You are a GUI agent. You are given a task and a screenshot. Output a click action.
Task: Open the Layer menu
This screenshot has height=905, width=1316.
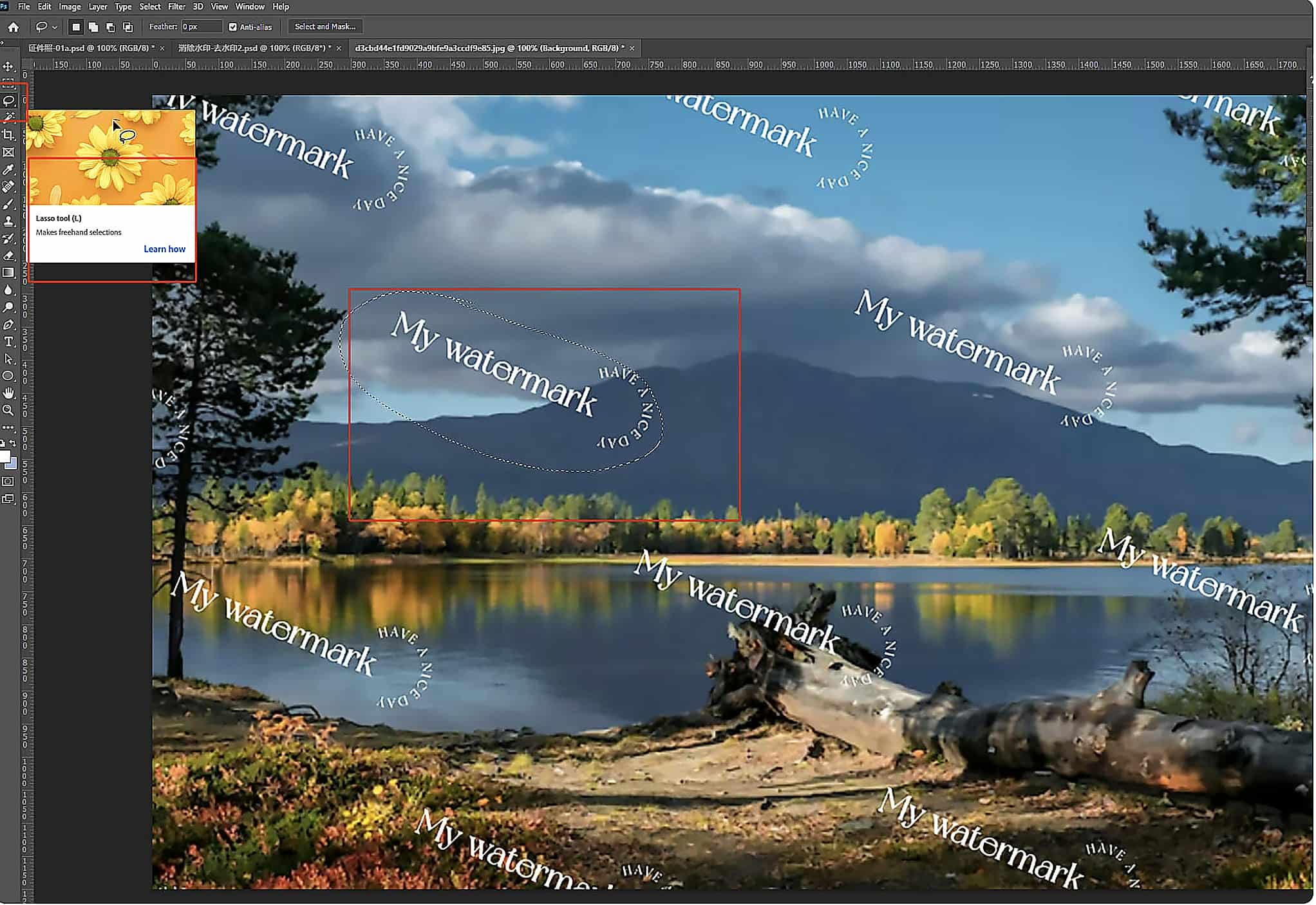click(98, 6)
